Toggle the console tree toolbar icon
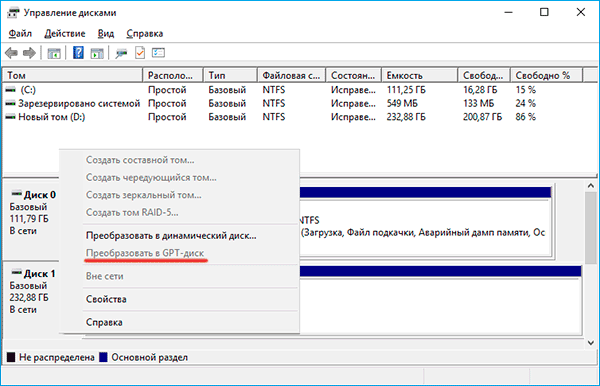This screenshot has height=386, width=600. click(x=54, y=53)
